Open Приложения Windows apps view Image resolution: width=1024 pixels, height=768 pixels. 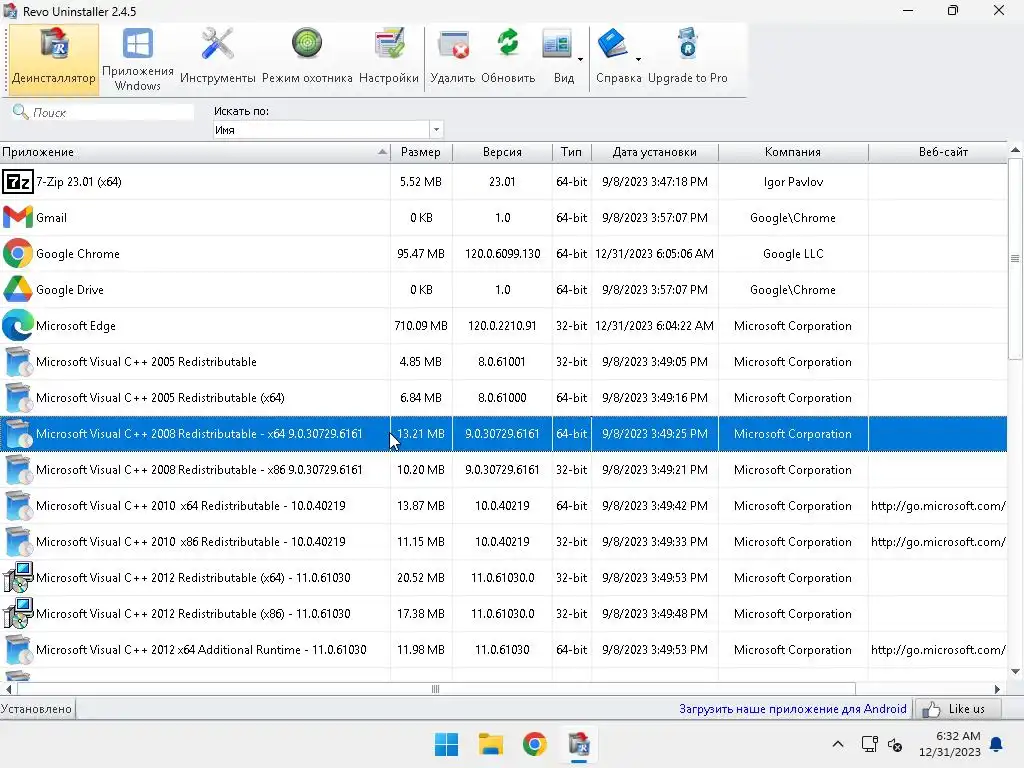point(138,59)
